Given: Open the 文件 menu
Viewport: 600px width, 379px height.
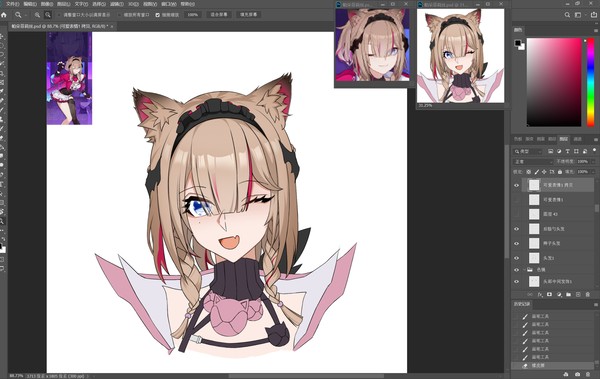Looking at the screenshot, I should click(13, 4).
